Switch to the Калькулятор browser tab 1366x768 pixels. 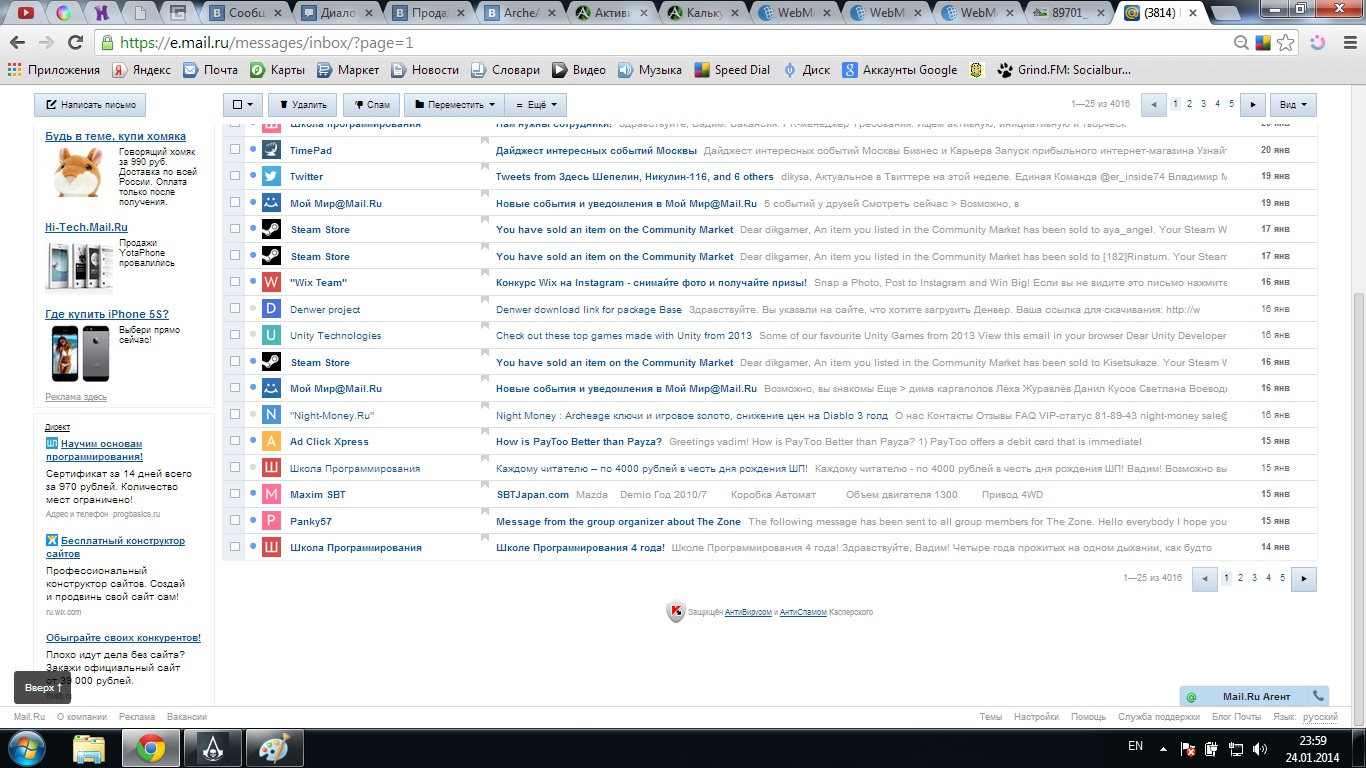coord(704,13)
